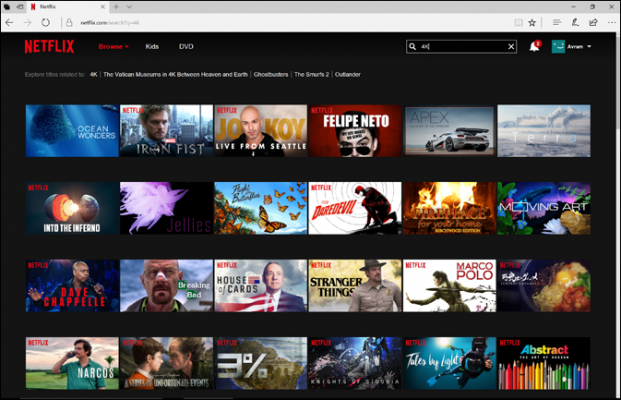Image resolution: width=621 pixels, height=400 pixels.
Task: Open the 3% thumbnail
Action: 261,363
